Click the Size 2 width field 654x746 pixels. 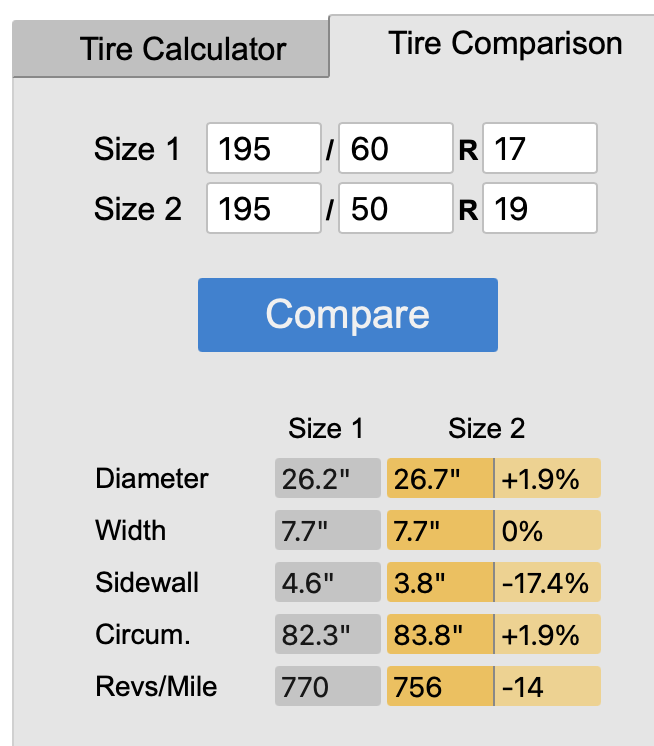[263, 208]
